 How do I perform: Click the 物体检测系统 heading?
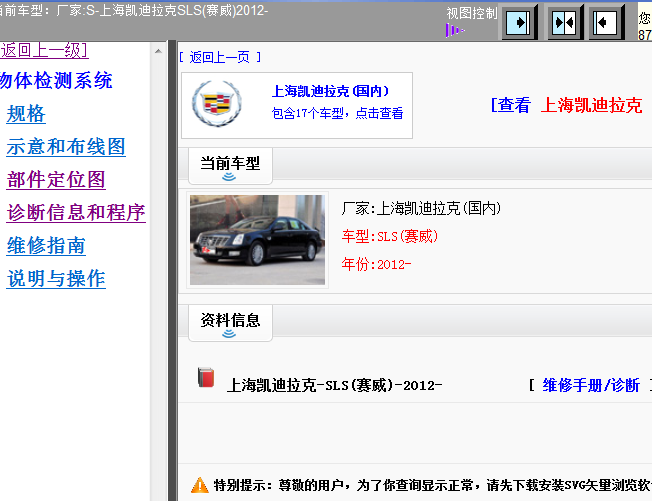(56, 81)
